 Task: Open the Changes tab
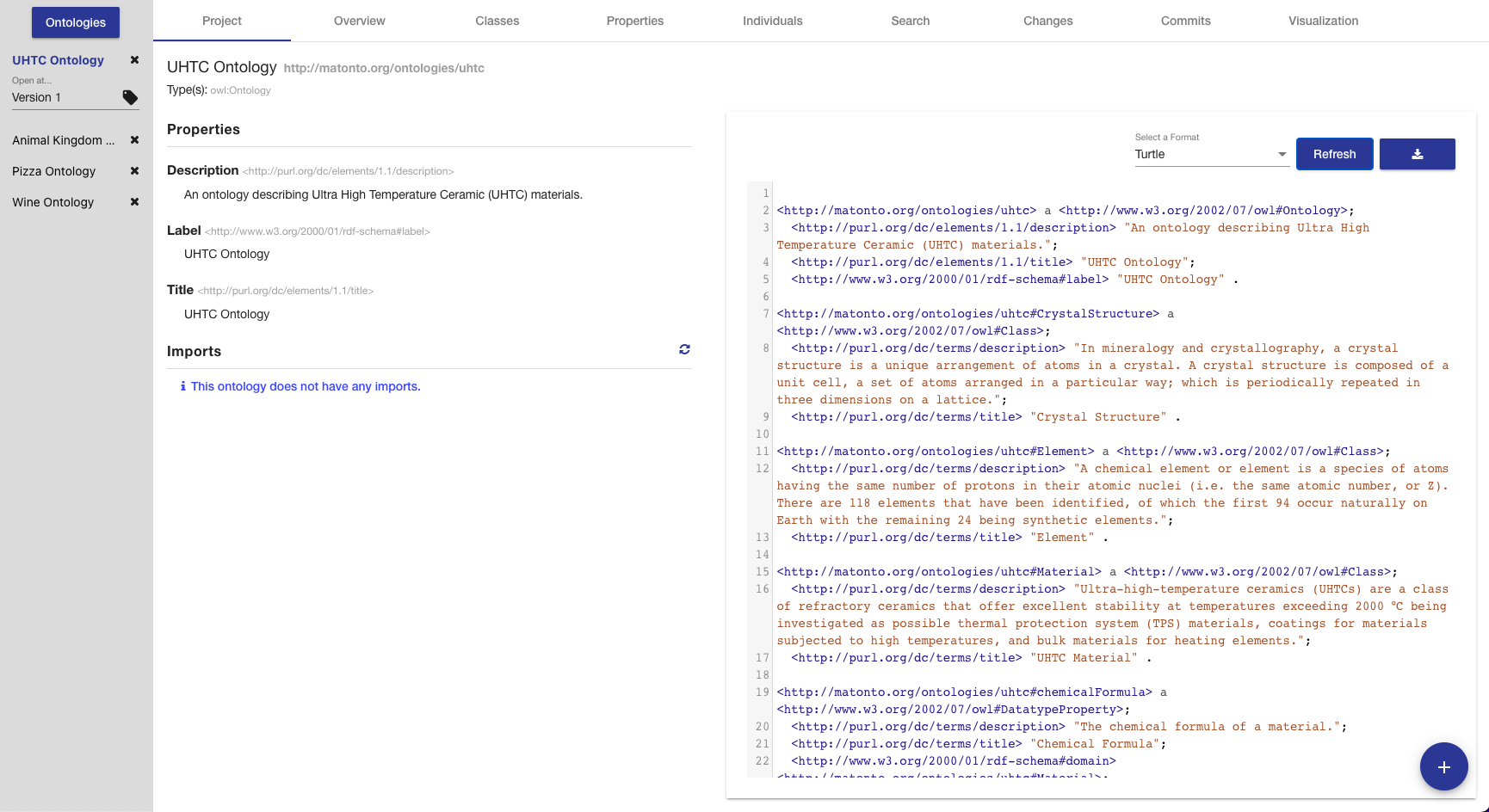(1047, 21)
